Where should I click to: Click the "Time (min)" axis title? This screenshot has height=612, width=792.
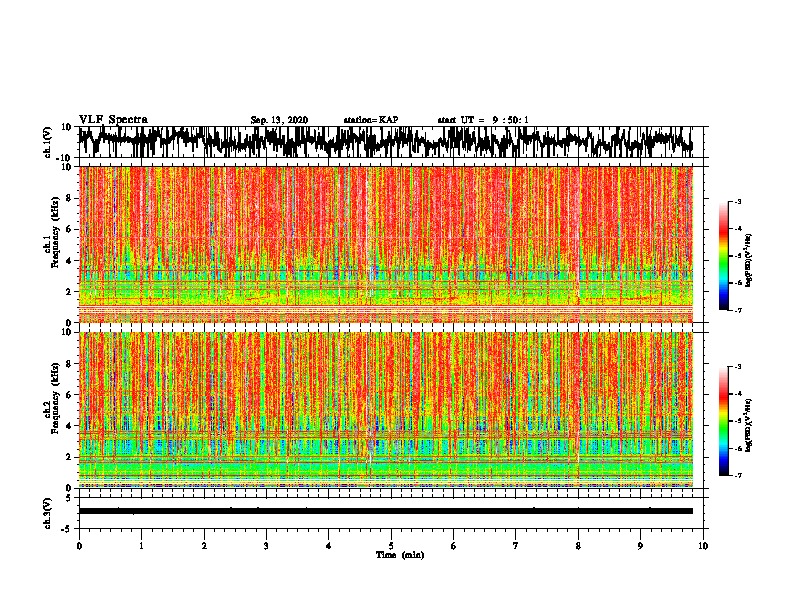[400, 555]
